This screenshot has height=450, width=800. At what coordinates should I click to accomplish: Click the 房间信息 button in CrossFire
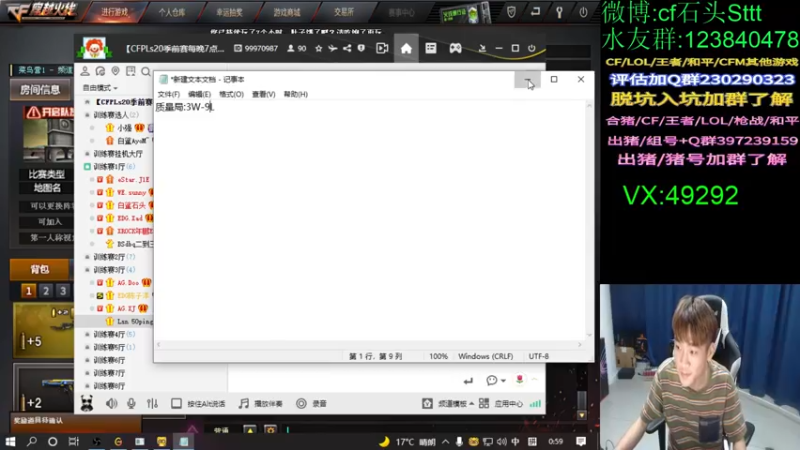coord(40,90)
